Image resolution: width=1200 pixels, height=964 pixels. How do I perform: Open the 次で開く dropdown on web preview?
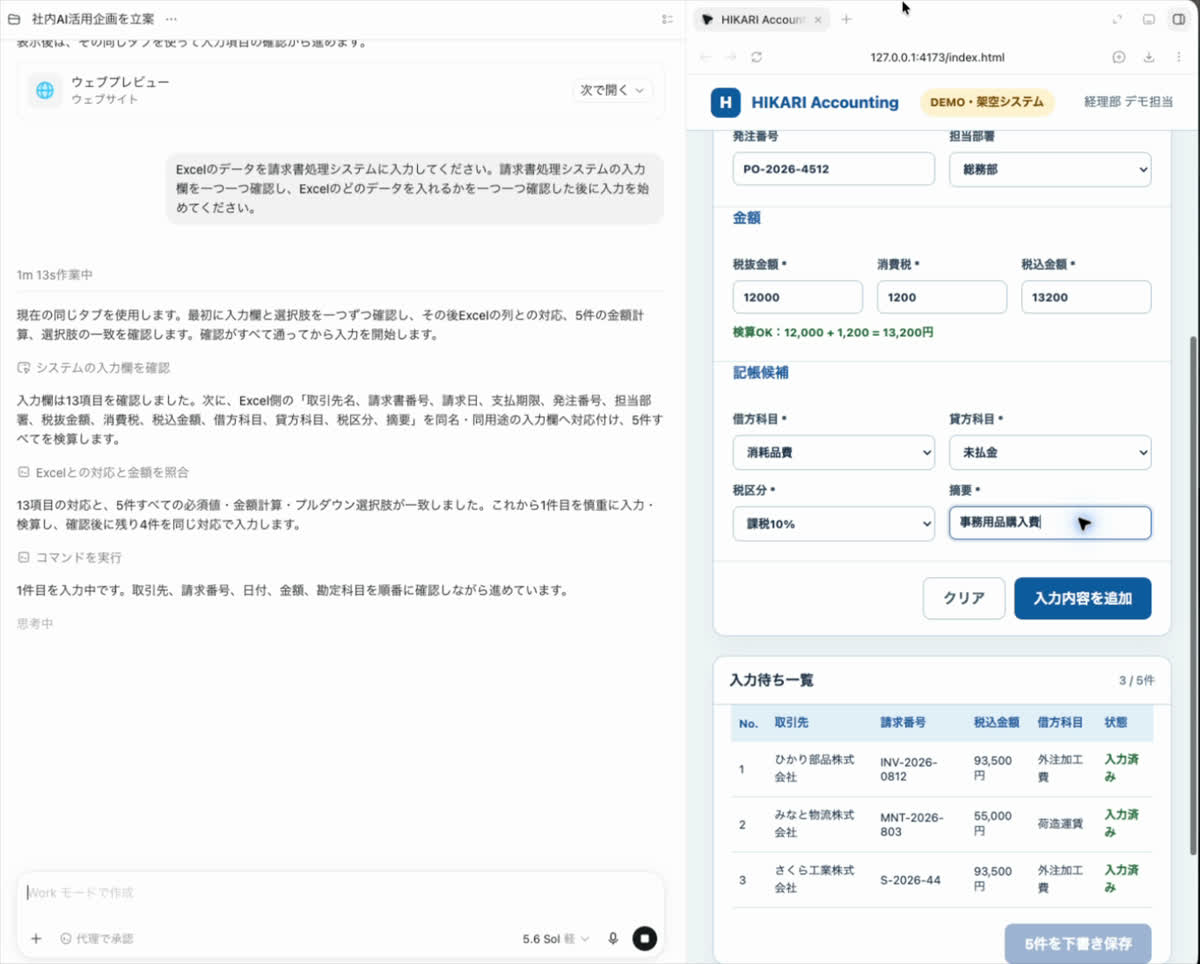pyautogui.click(x=613, y=90)
